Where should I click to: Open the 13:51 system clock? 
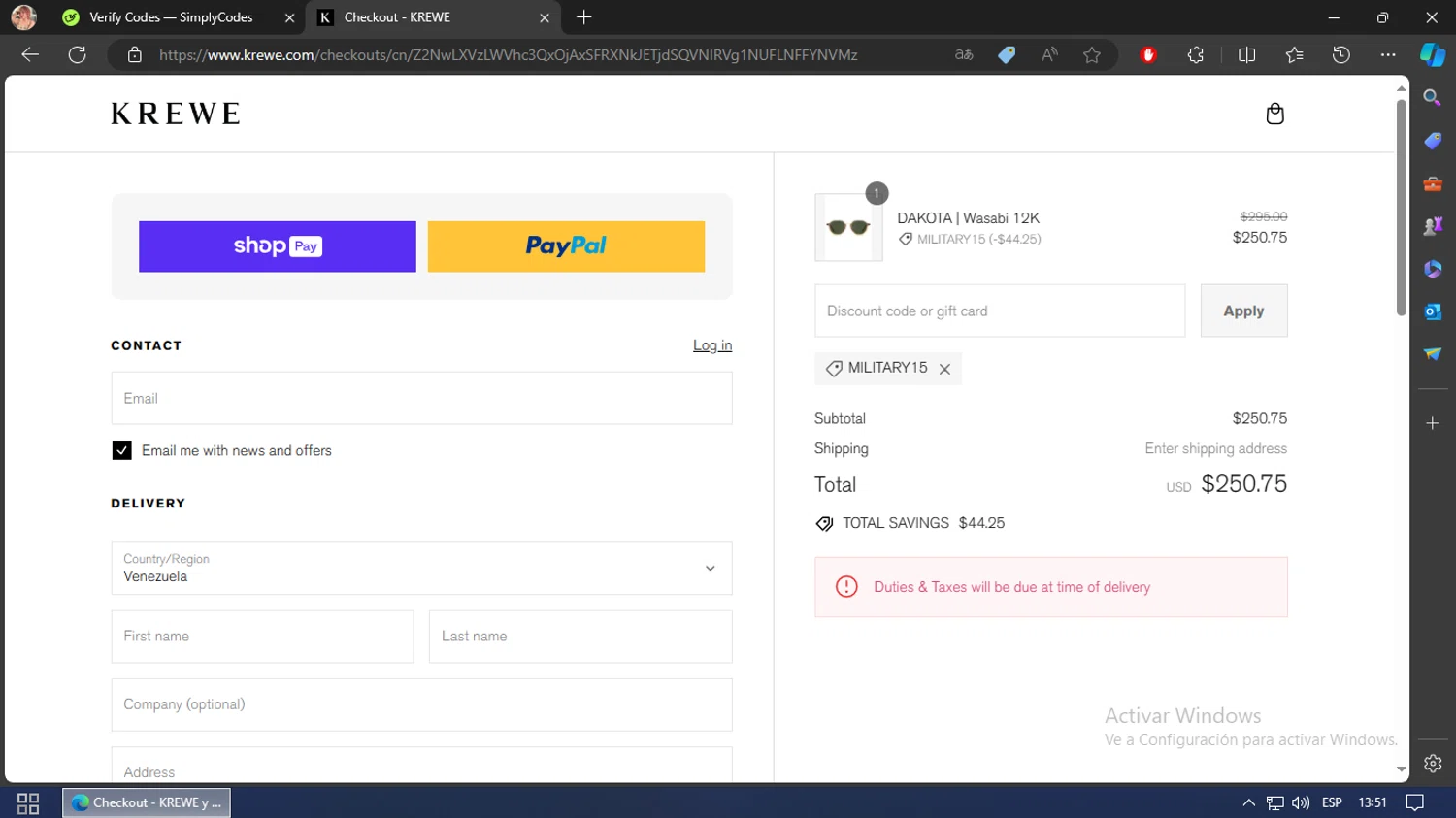1373,802
